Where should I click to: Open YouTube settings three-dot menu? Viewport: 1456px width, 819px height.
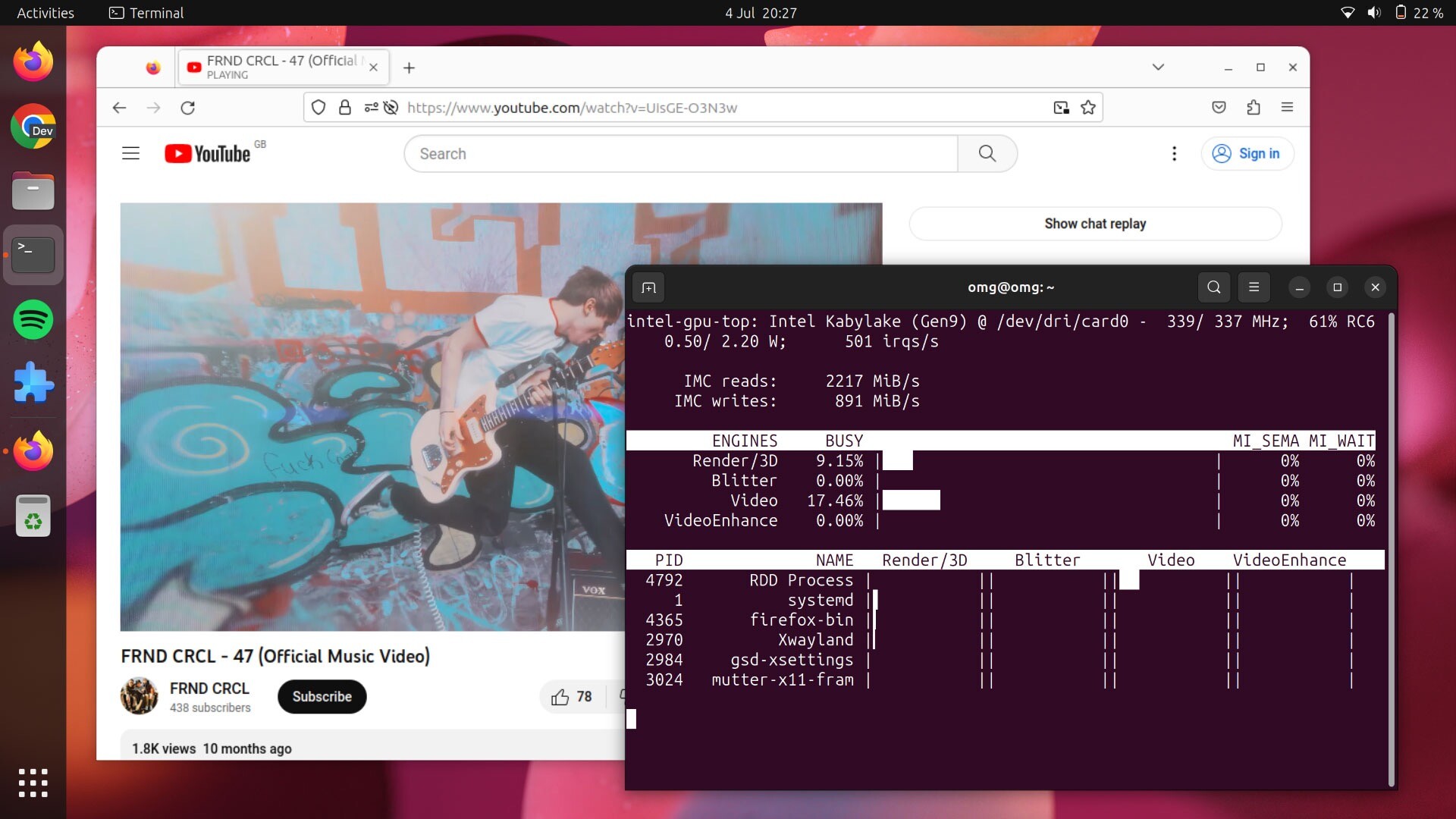1174,154
